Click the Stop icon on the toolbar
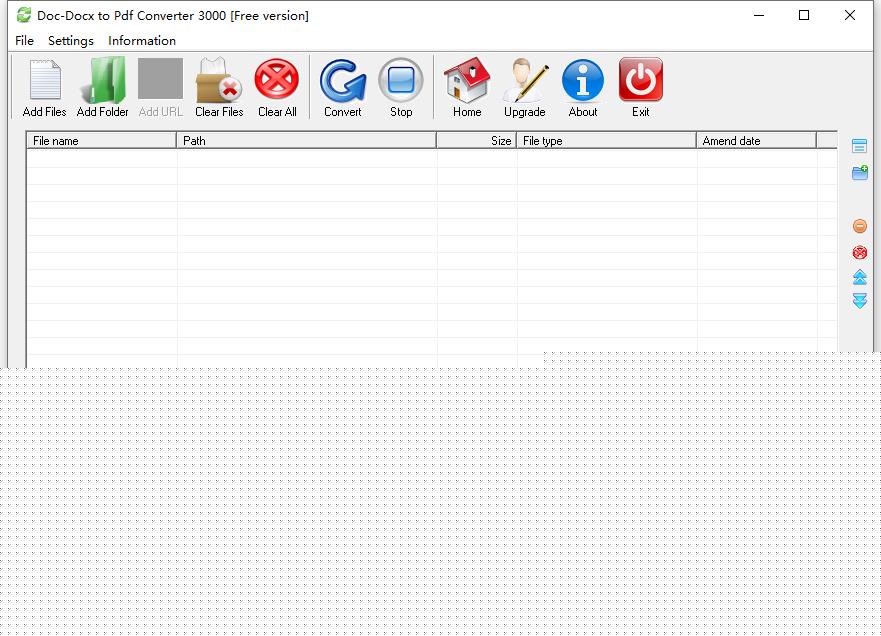 point(401,85)
